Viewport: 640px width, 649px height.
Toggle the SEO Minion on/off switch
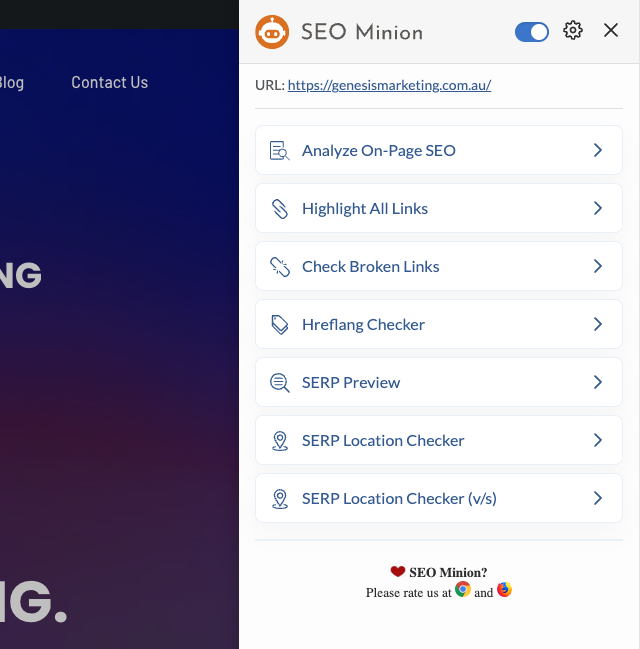(x=532, y=32)
